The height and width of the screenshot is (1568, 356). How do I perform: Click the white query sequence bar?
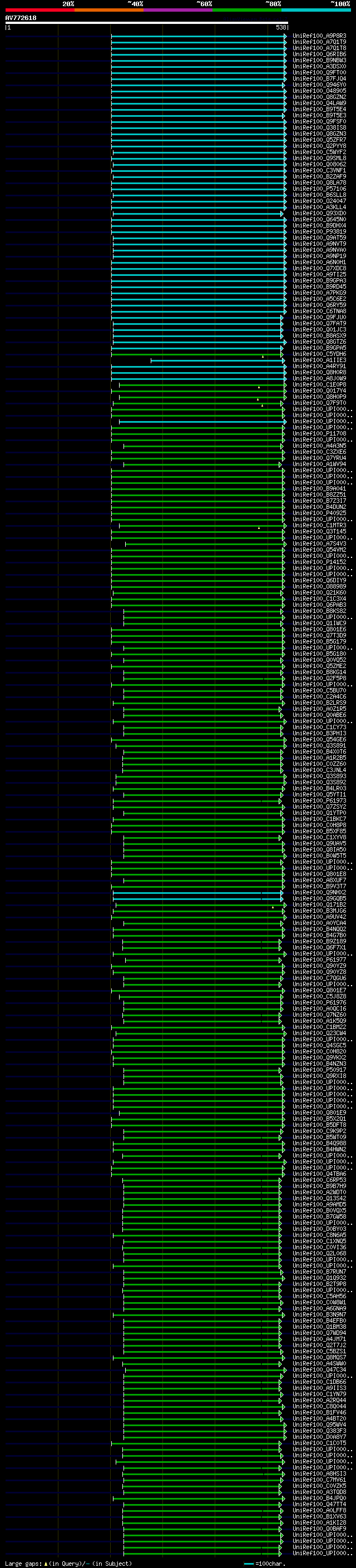coord(147,22)
